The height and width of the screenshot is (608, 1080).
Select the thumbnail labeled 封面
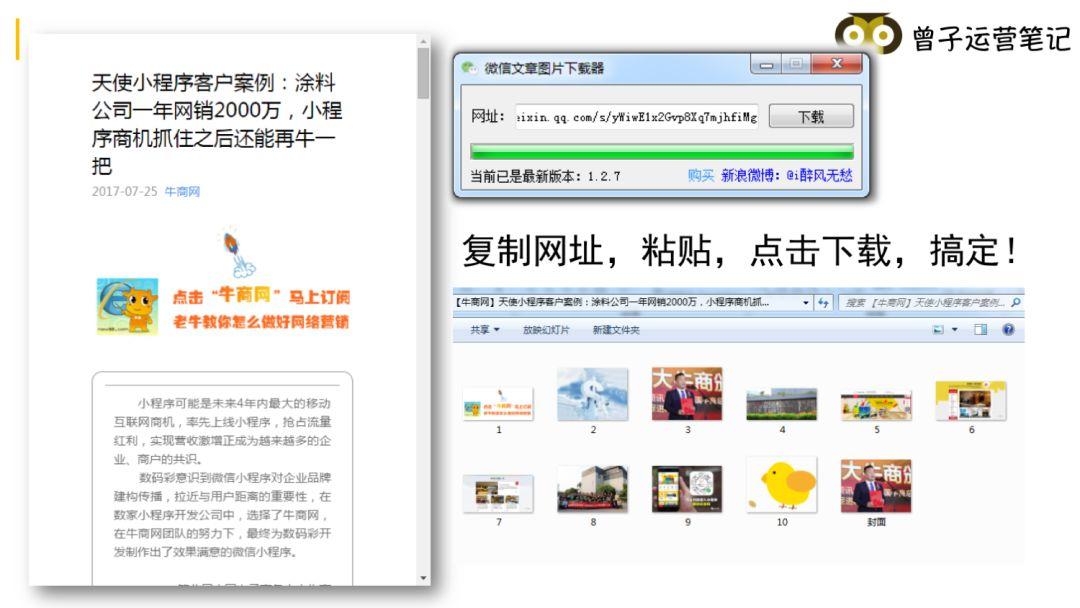coord(876,486)
